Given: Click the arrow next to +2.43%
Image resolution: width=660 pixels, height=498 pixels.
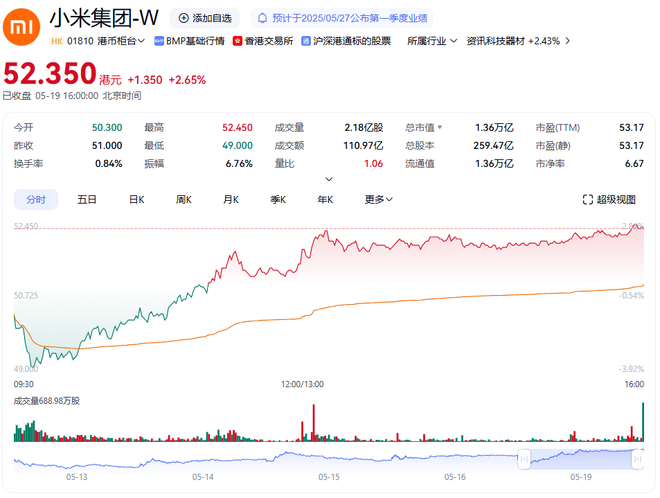Looking at the screenshot, I should click(568, 41).
